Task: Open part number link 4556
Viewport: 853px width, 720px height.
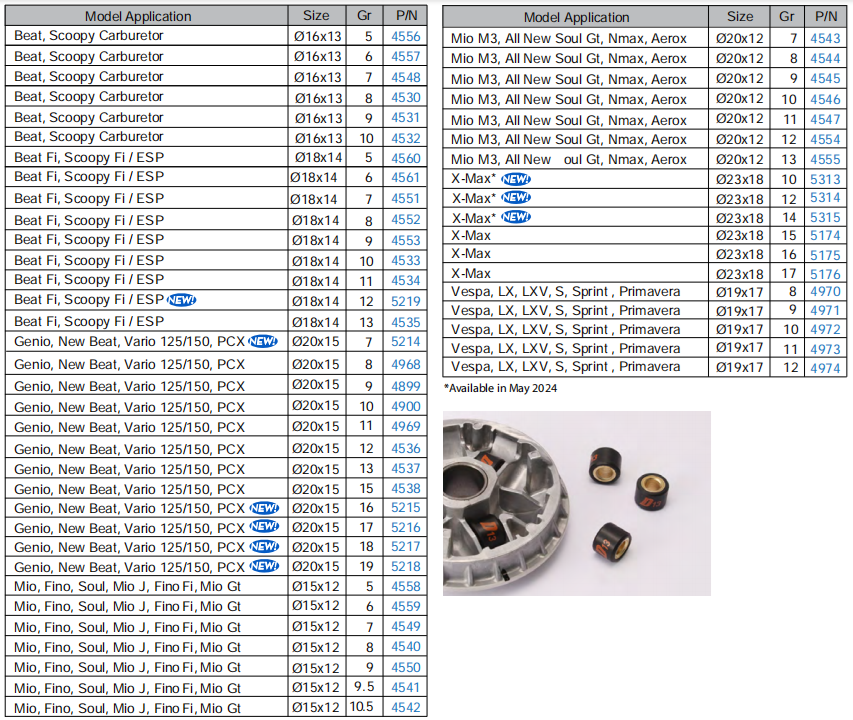Action: coord(406,36)
